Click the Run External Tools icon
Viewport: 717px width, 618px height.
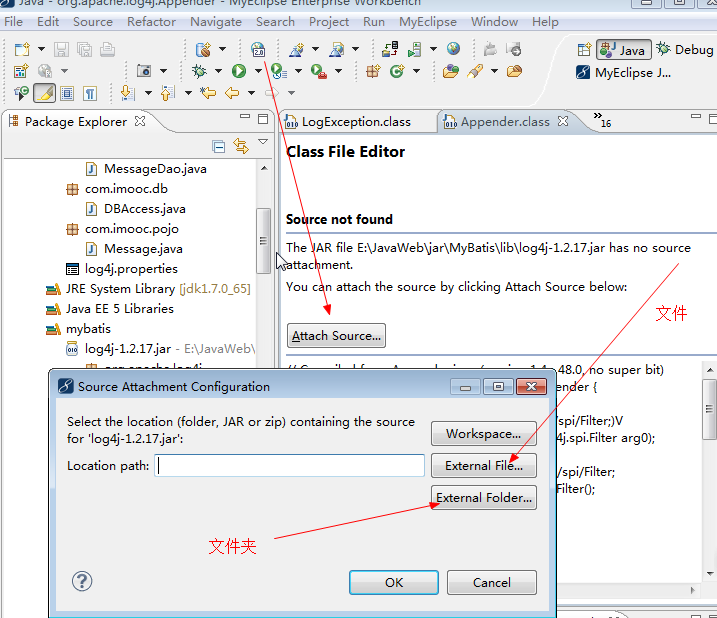click(x=319, y=71)
